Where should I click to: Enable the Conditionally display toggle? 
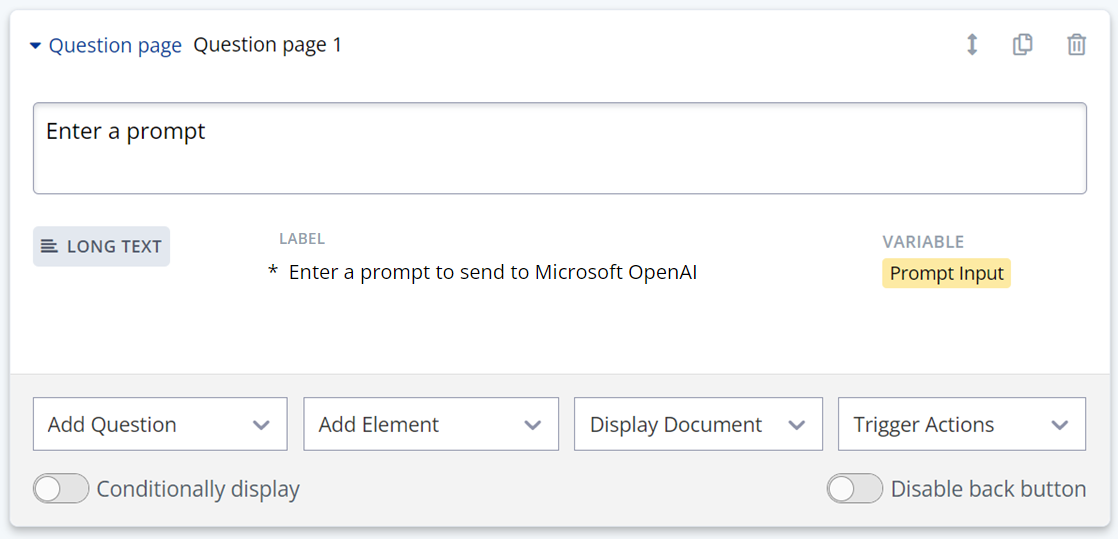pos(61,489)
